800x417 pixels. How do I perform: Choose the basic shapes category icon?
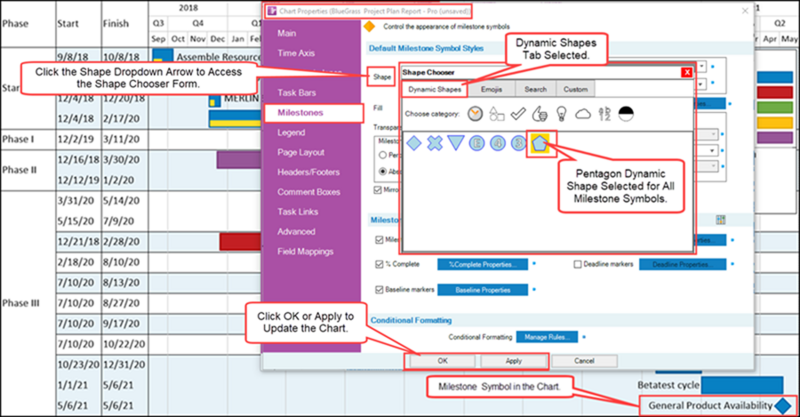coord(496,114)
